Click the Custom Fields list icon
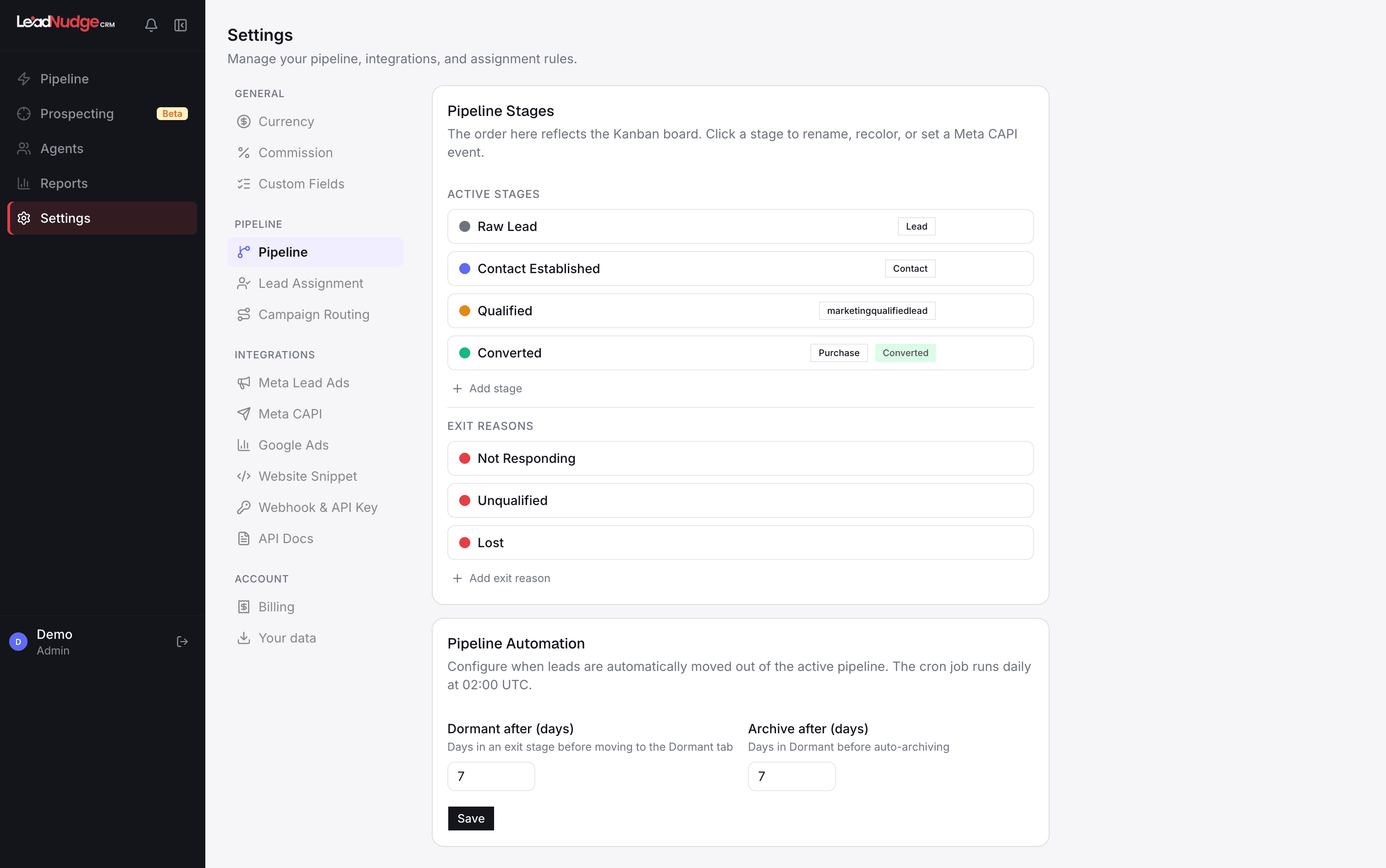Viewport: 1386px width, 868px height. click(243, 184)
